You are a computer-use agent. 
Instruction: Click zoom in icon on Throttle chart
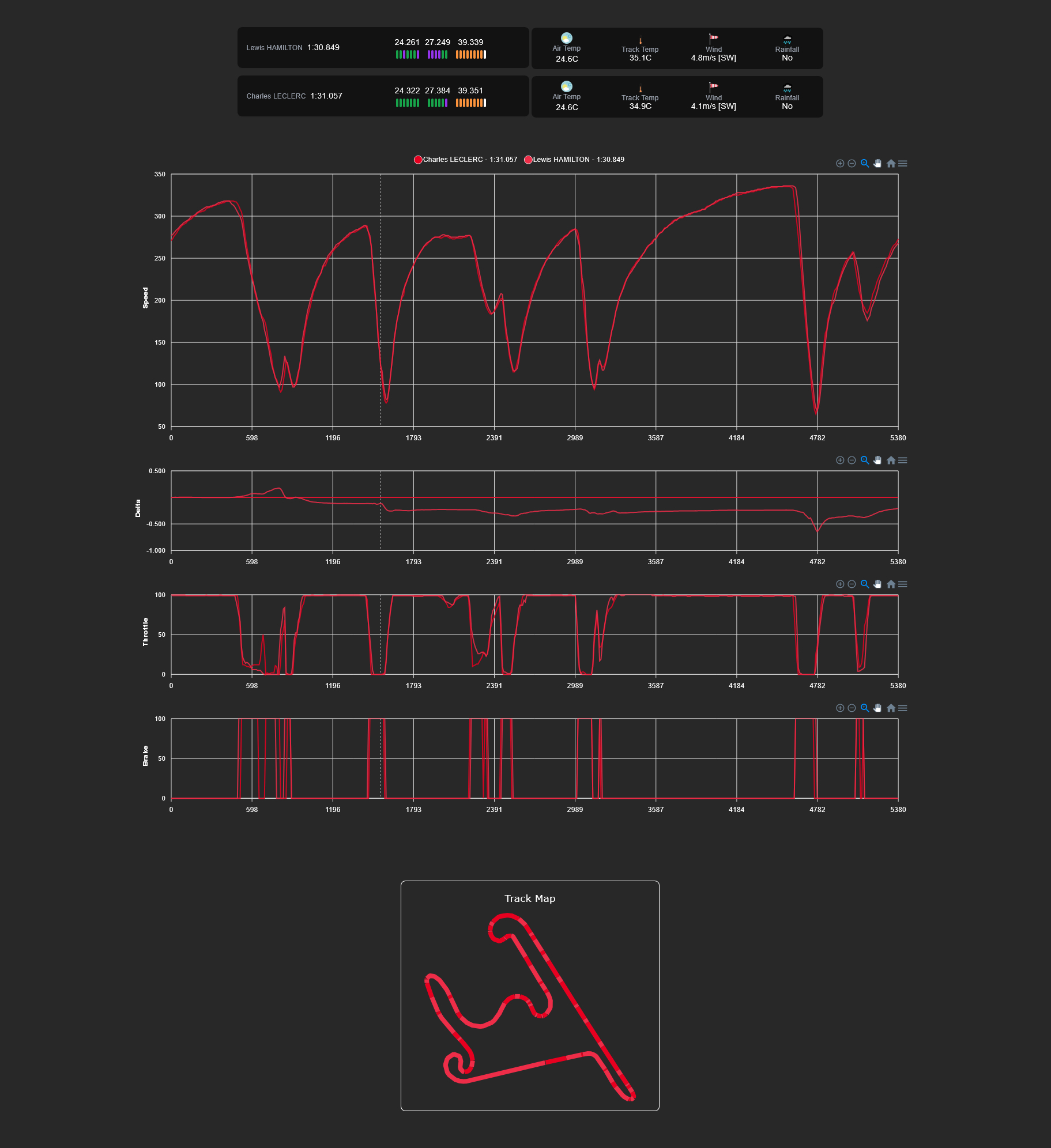coord(840,584)
